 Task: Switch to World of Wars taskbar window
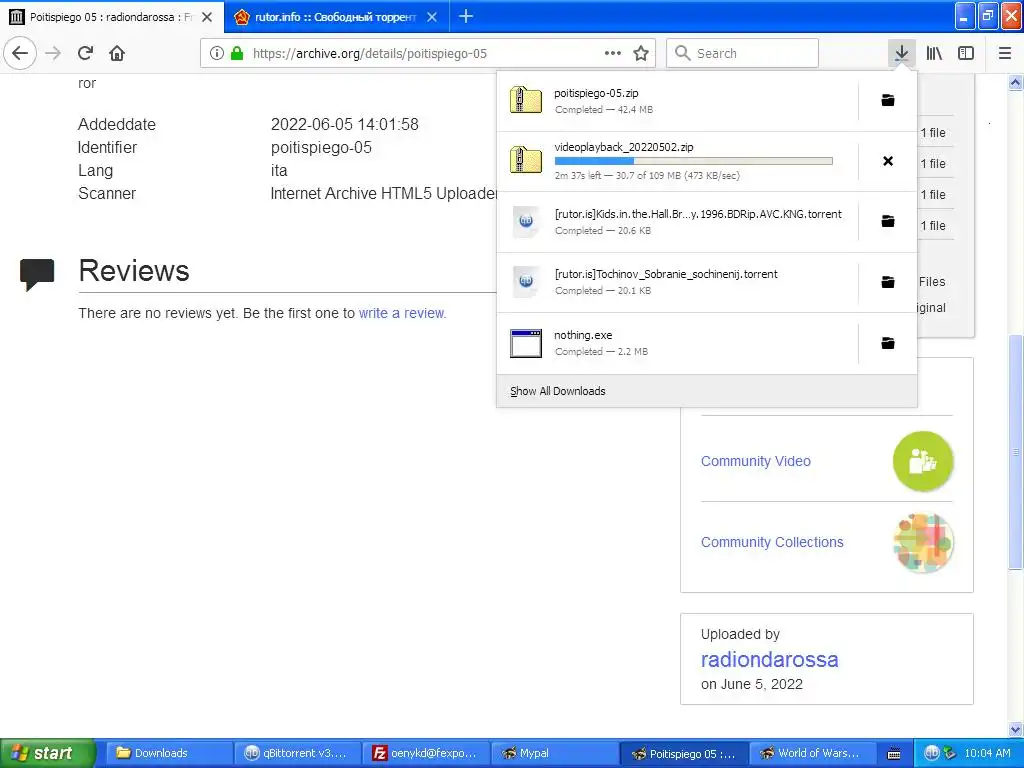811,753
